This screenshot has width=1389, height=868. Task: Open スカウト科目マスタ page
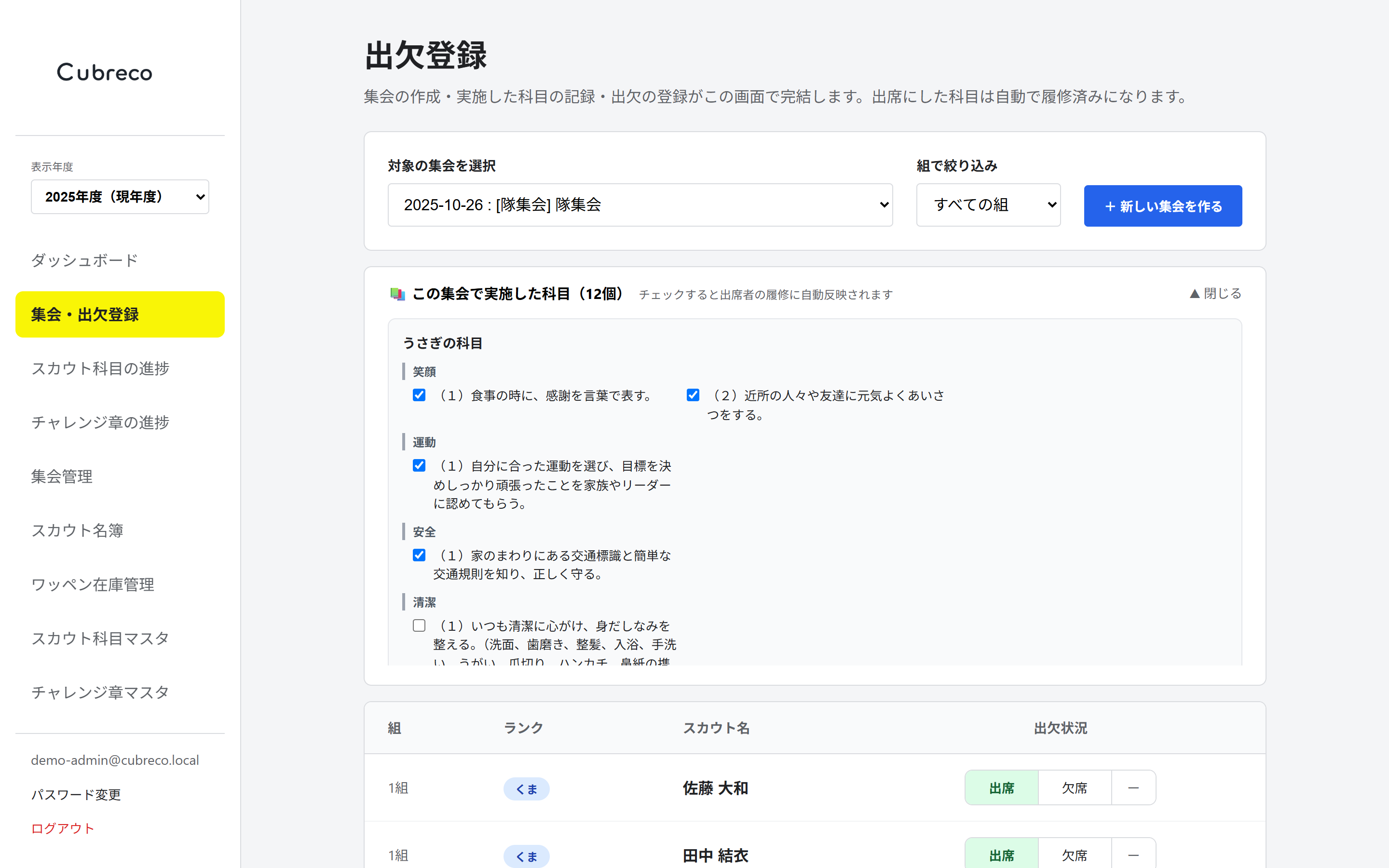tap(120, 638)
